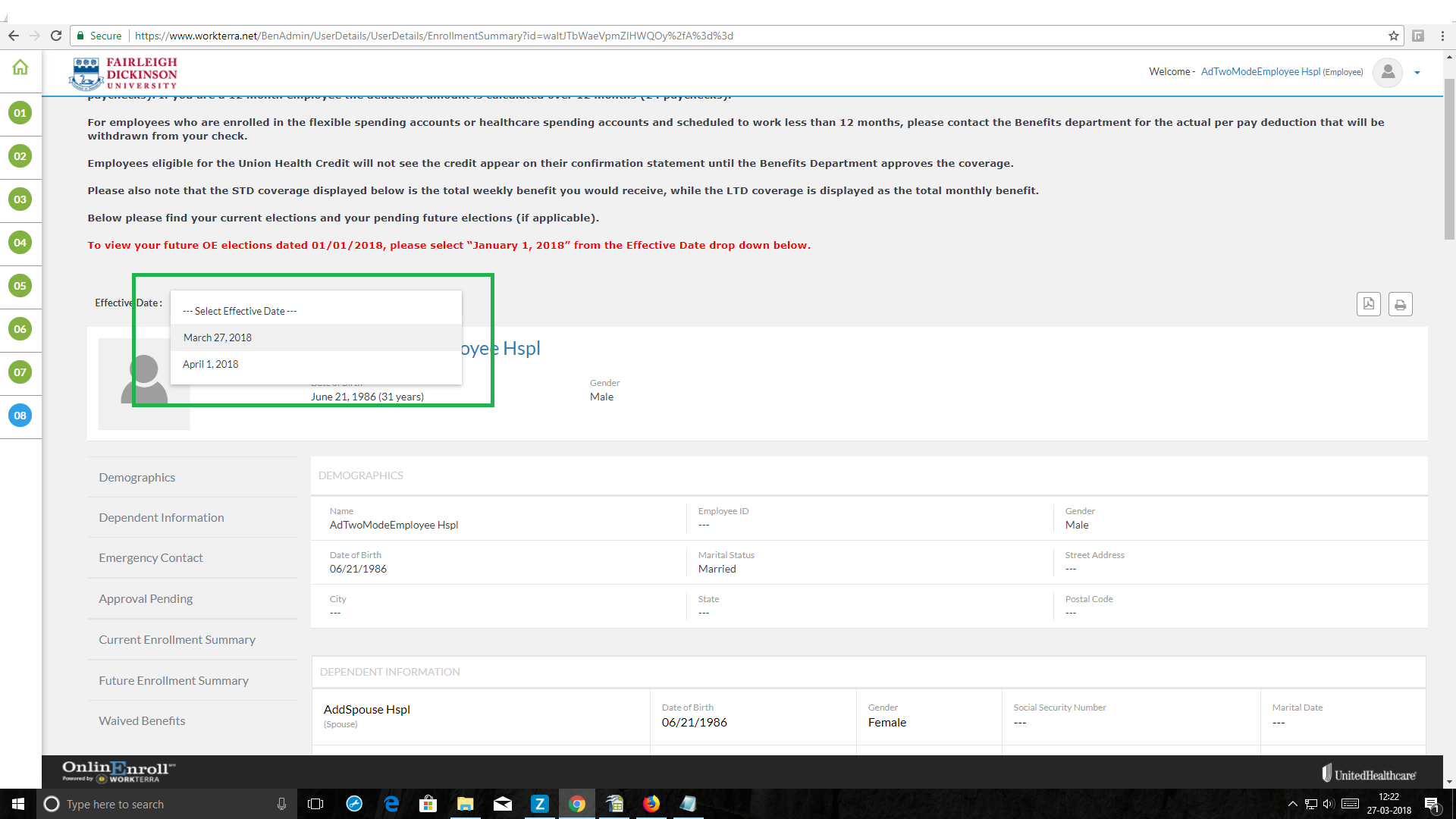
Task: Open step 05 in sidebar
Action: click(20, 286)
